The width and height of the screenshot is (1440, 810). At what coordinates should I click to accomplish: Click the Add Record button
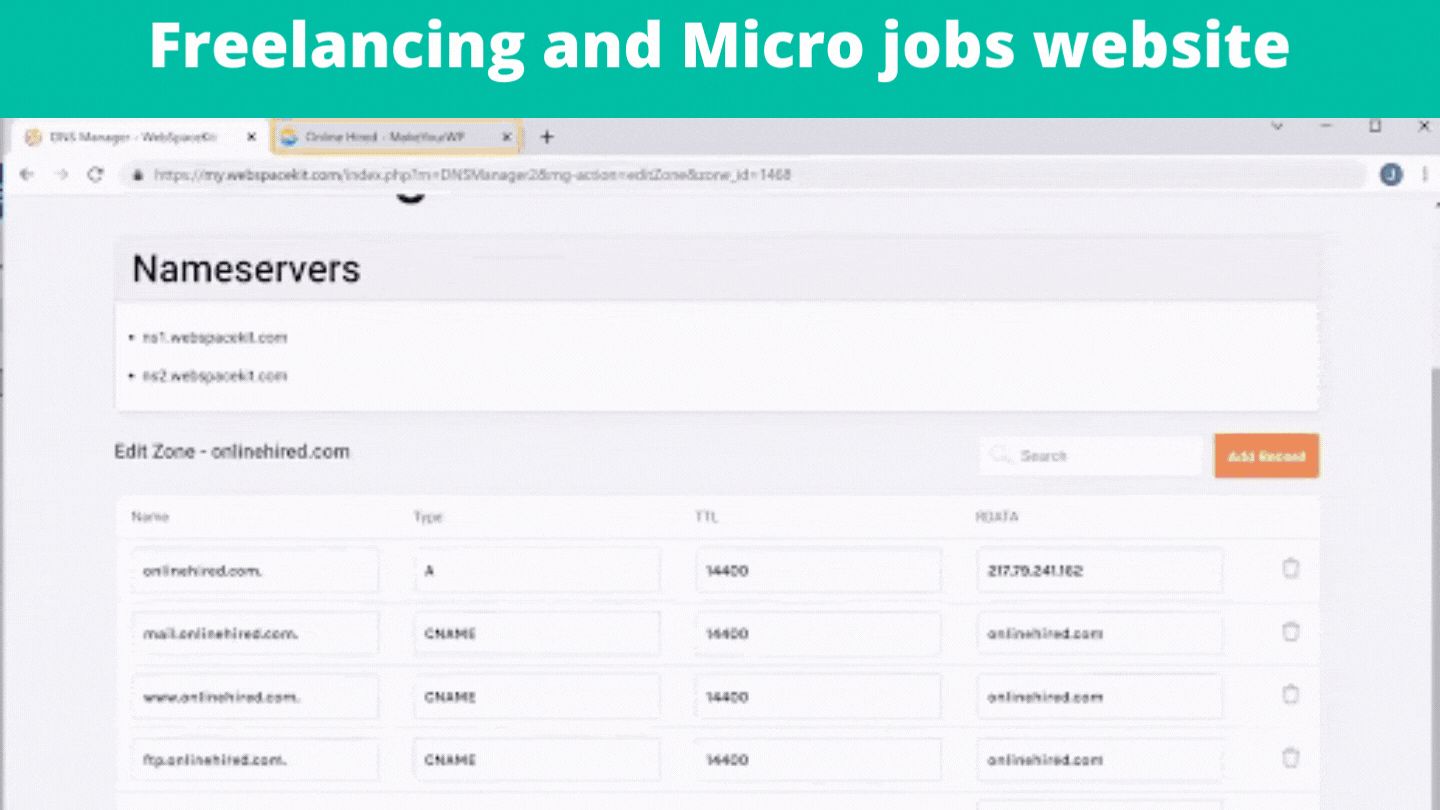[x=1266, y=455]
